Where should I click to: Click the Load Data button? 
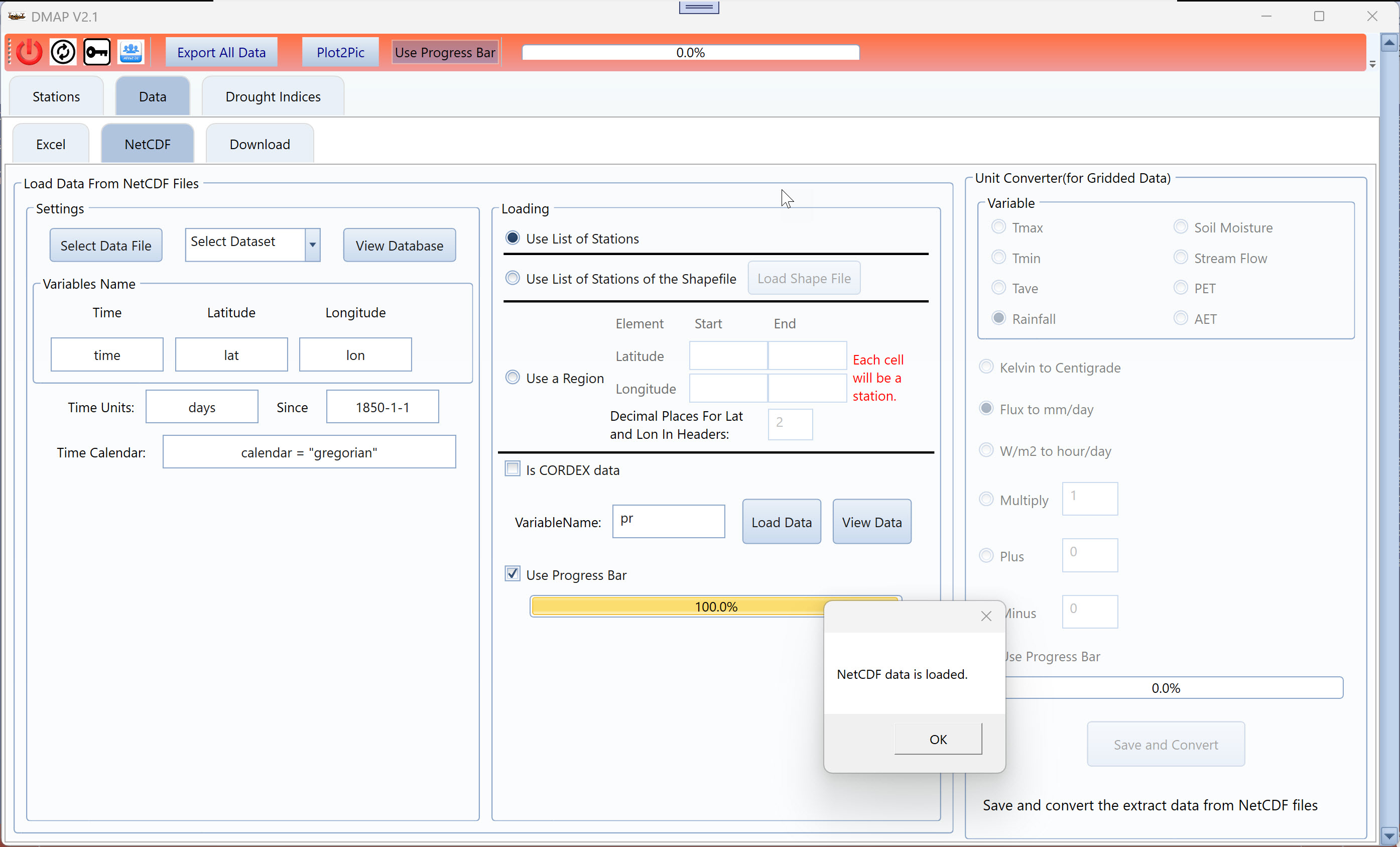(782, 522)
